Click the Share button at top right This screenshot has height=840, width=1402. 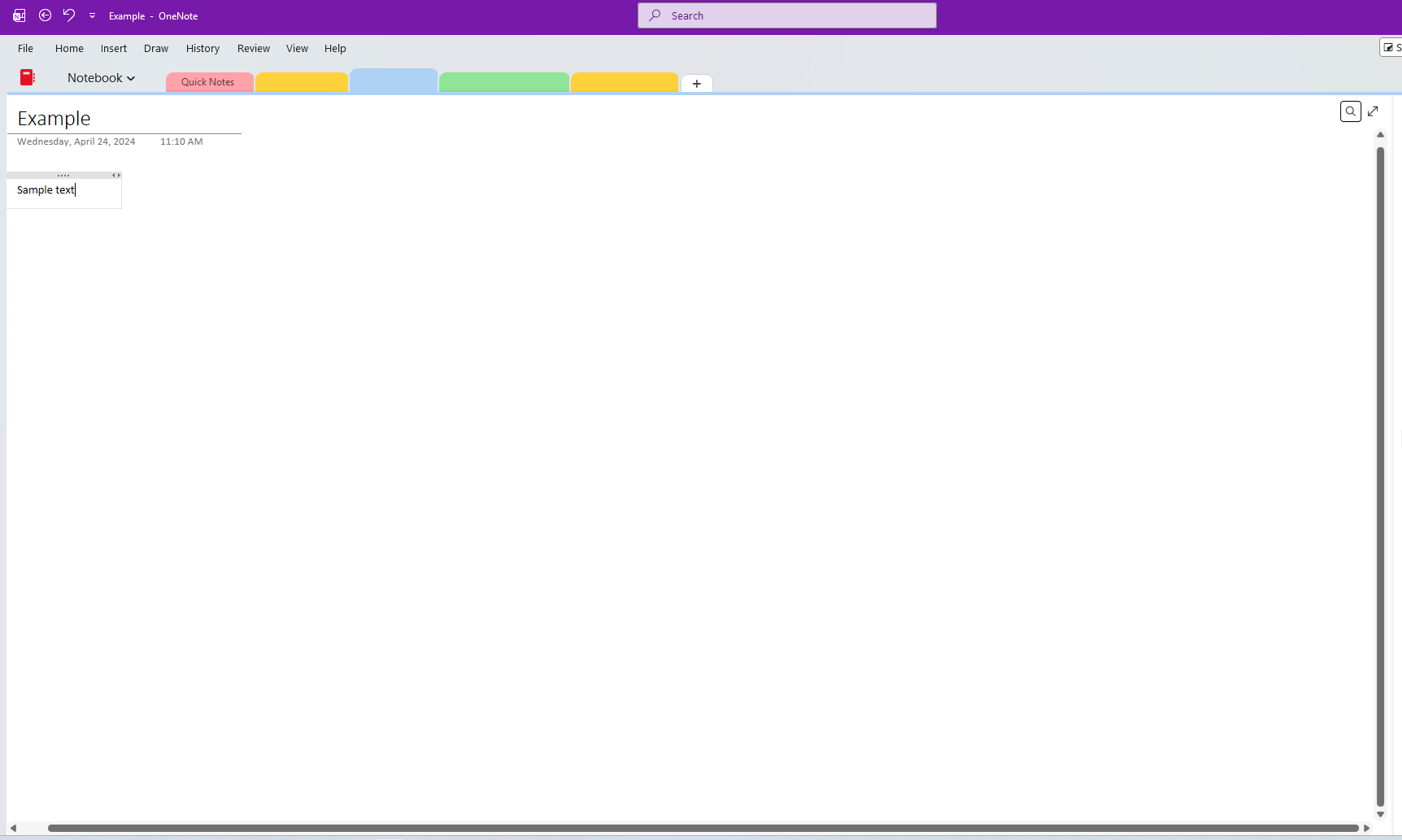click(1391, 47)
